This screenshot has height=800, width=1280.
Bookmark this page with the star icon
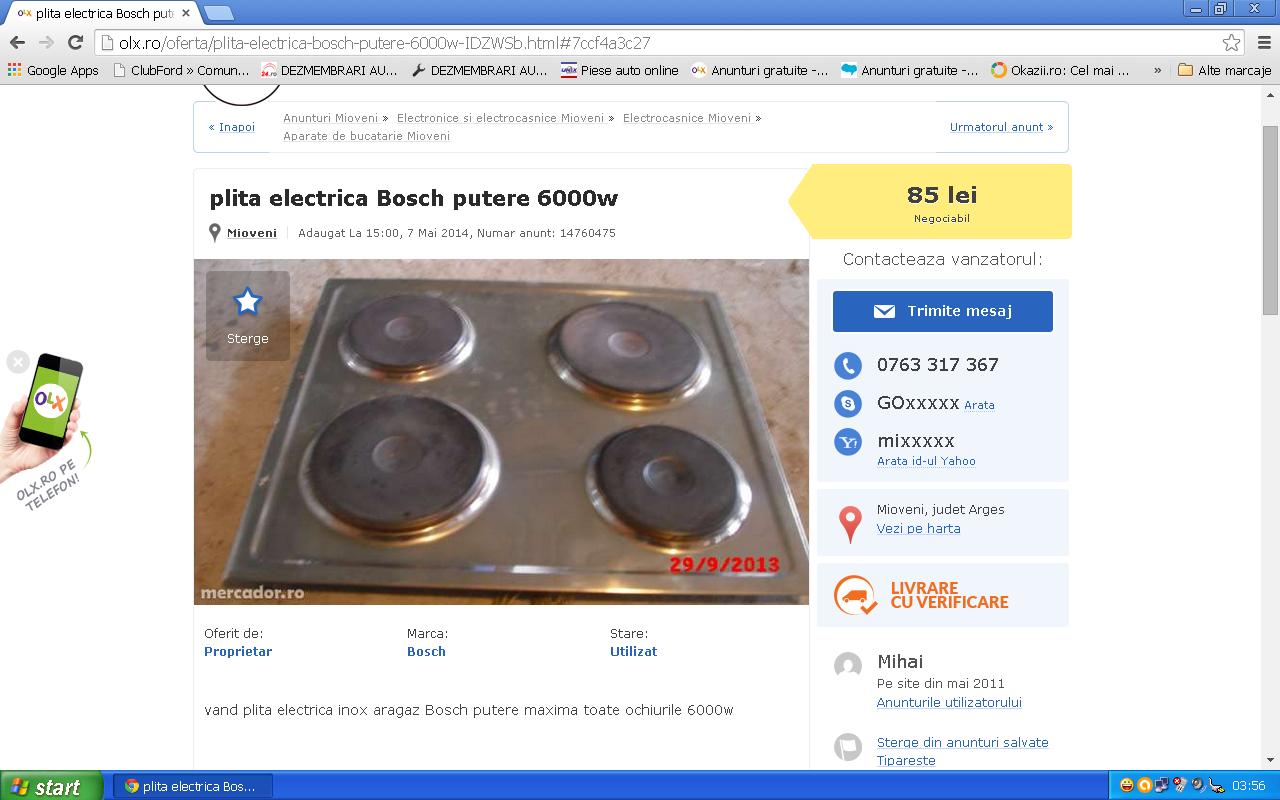[1231, 43]
